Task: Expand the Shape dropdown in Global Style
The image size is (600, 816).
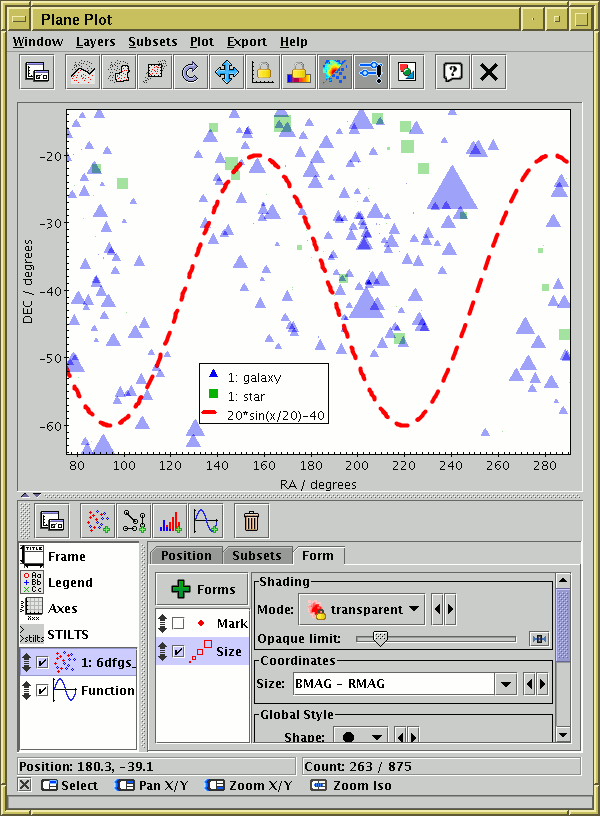Action: point(362,737)
